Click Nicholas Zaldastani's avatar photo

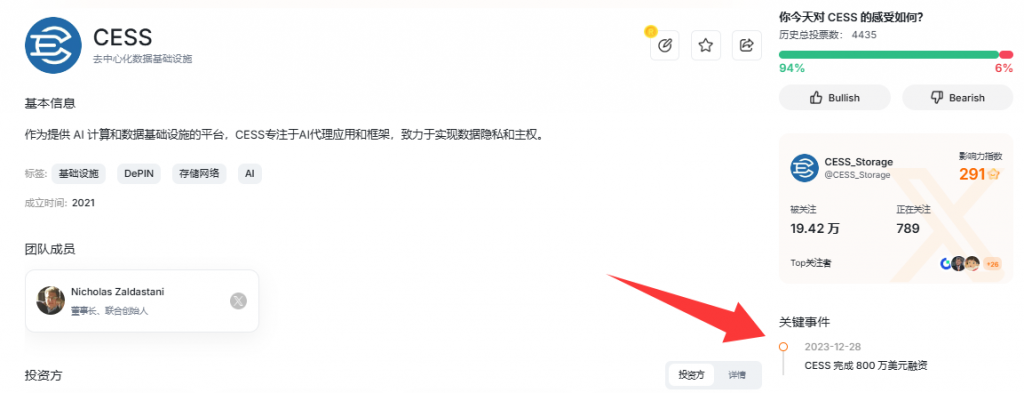click(50, 300)
